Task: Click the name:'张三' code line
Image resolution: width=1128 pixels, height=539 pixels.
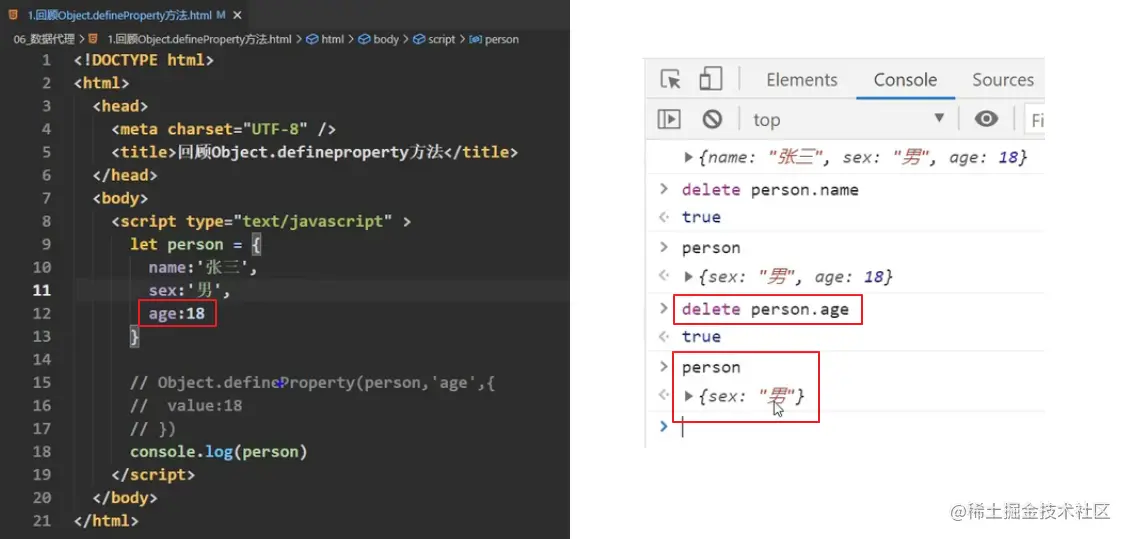Action: pos(203,267)
